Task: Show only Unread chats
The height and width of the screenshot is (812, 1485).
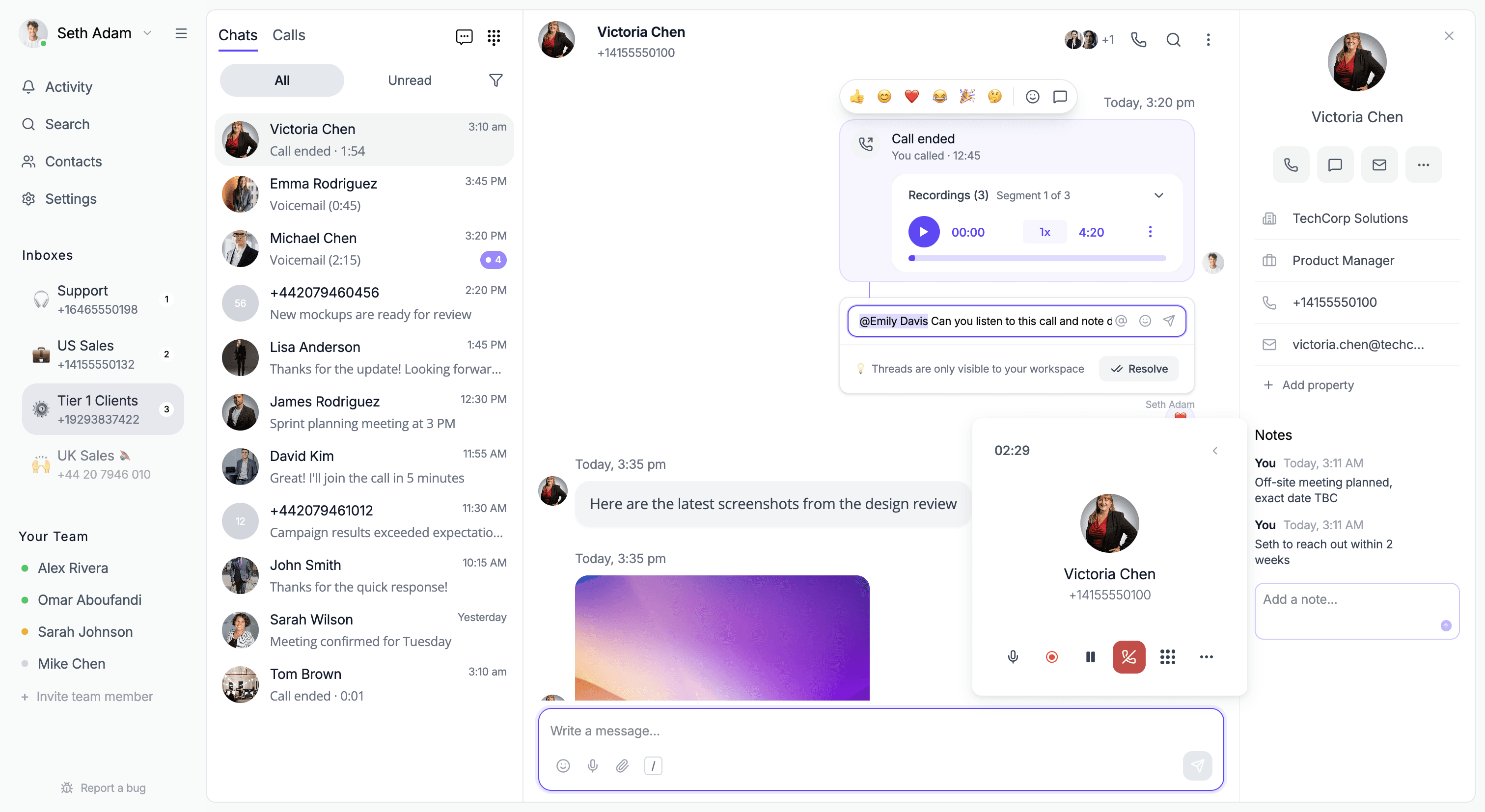Action: pyautogui.click(x=409, y=80)
